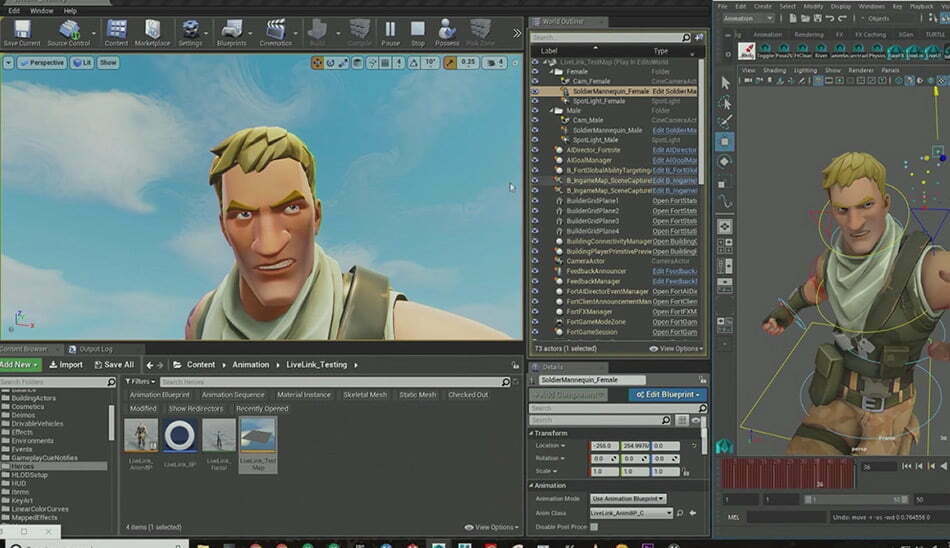Stop the play-in-editor session

(417, 33)
